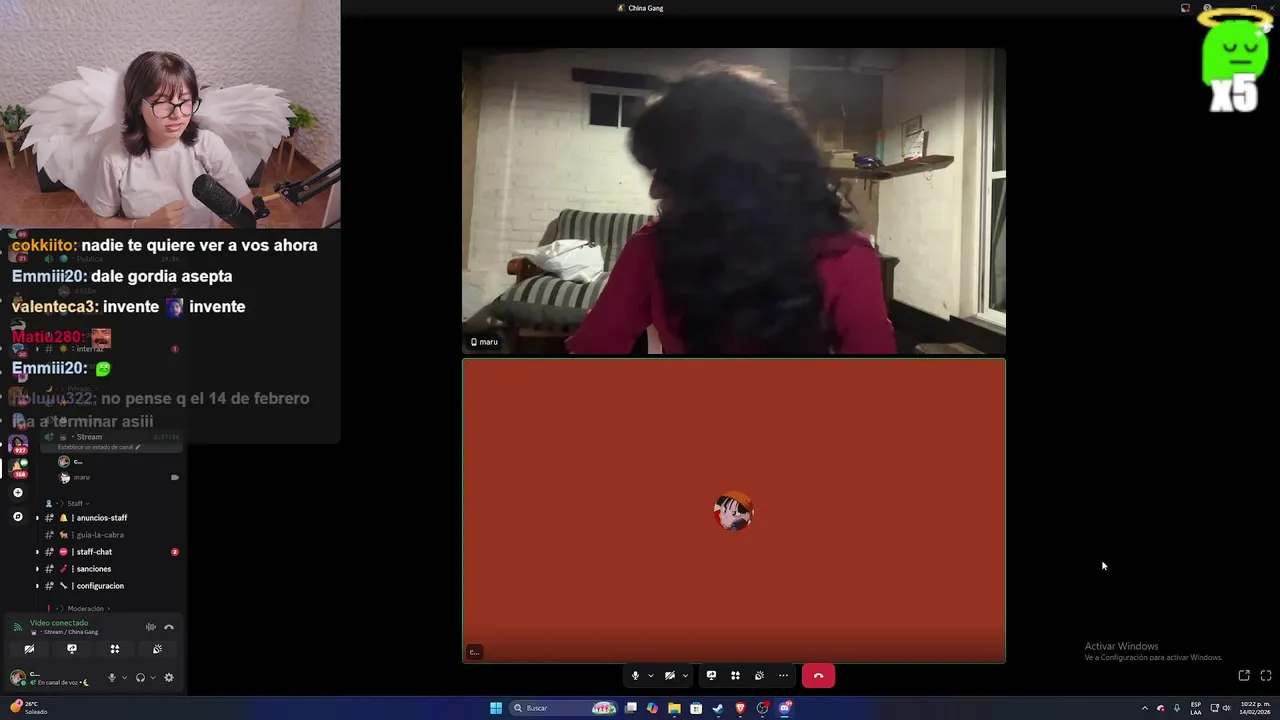Collapse the Staff category
1280x720 pixels.
pos(68,503)
